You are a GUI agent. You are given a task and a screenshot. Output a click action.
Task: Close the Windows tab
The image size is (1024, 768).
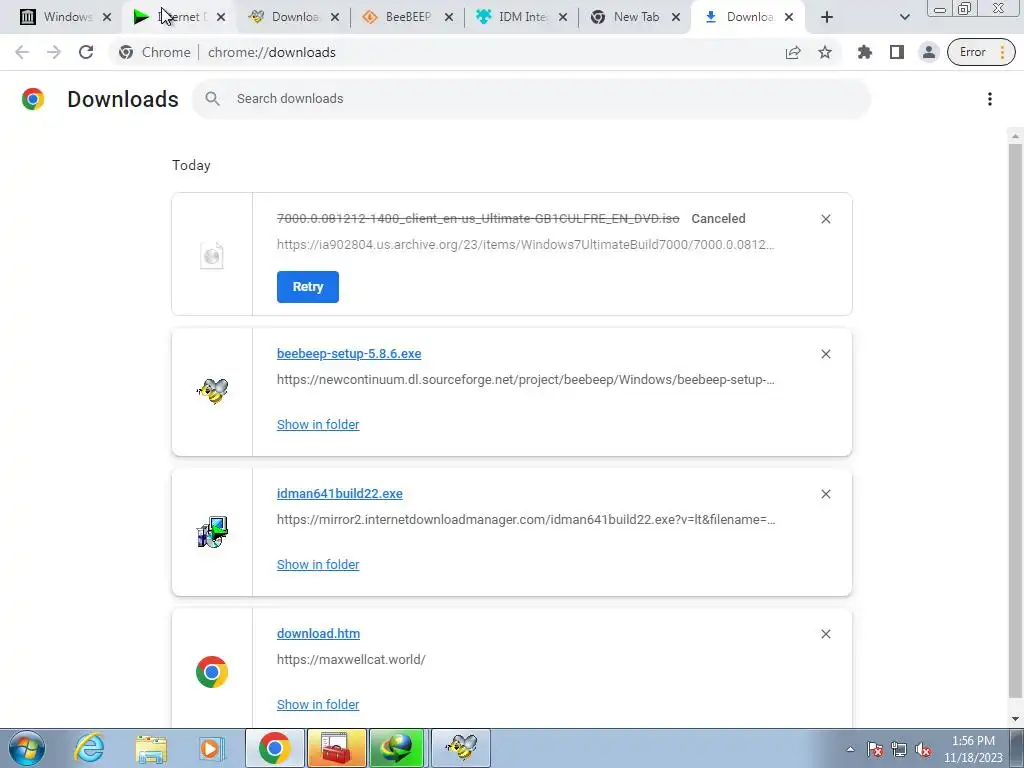click(x=107, y=17)
